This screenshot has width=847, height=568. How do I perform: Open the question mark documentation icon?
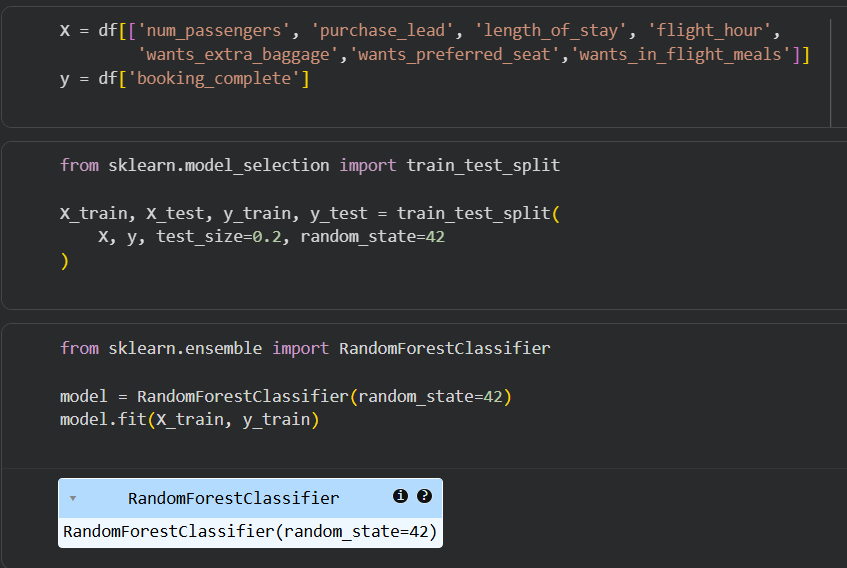coord(425,496)
